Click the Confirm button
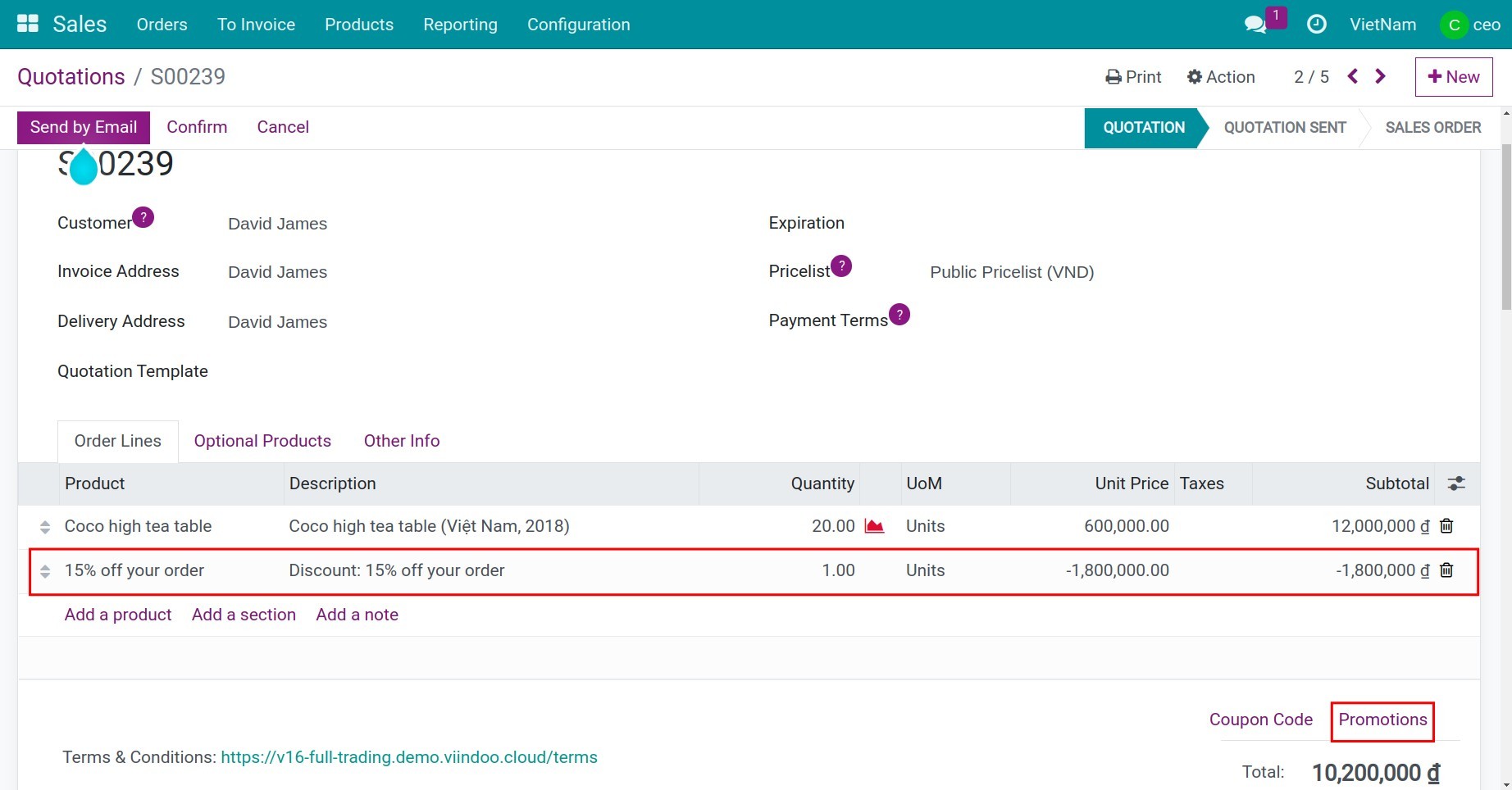This screenshot has height=790, width=1512. [x=197, y=127]
